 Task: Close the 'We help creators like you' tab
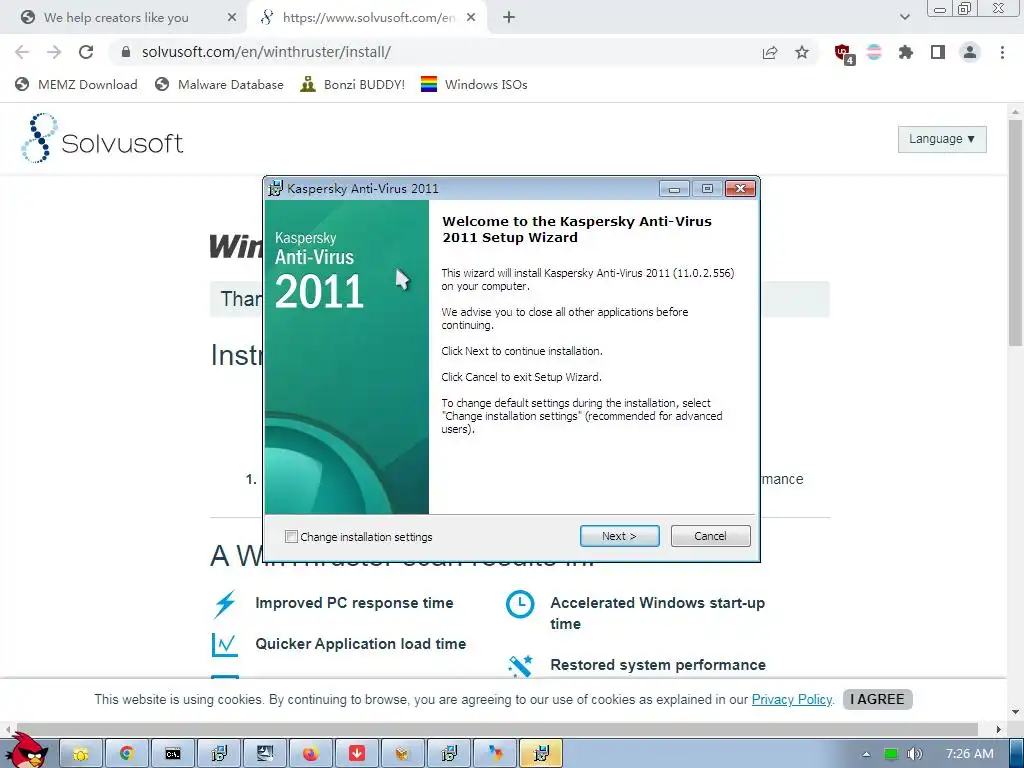coord(232,18)
